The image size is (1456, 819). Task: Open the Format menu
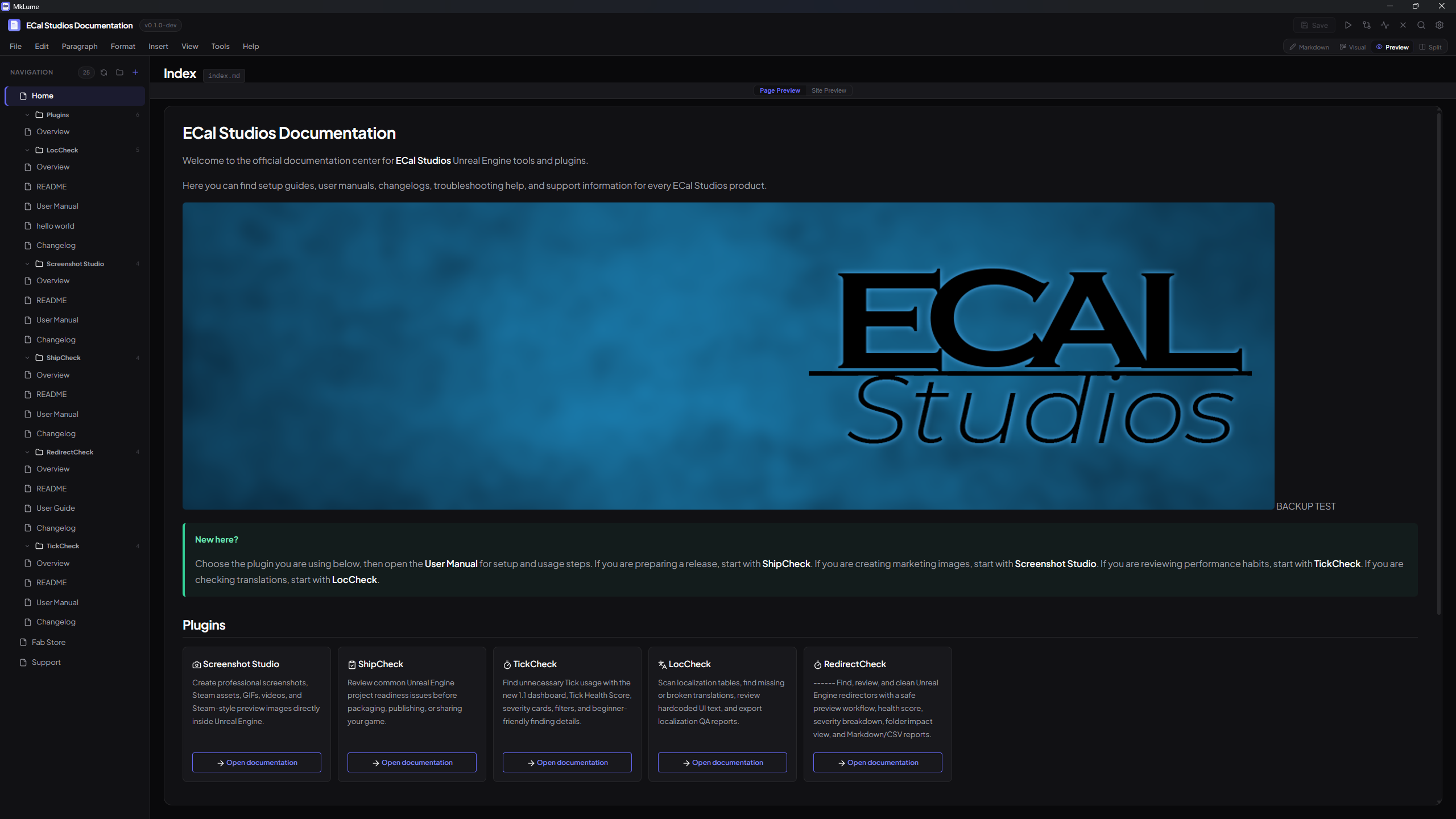click(x=123, y=46)
